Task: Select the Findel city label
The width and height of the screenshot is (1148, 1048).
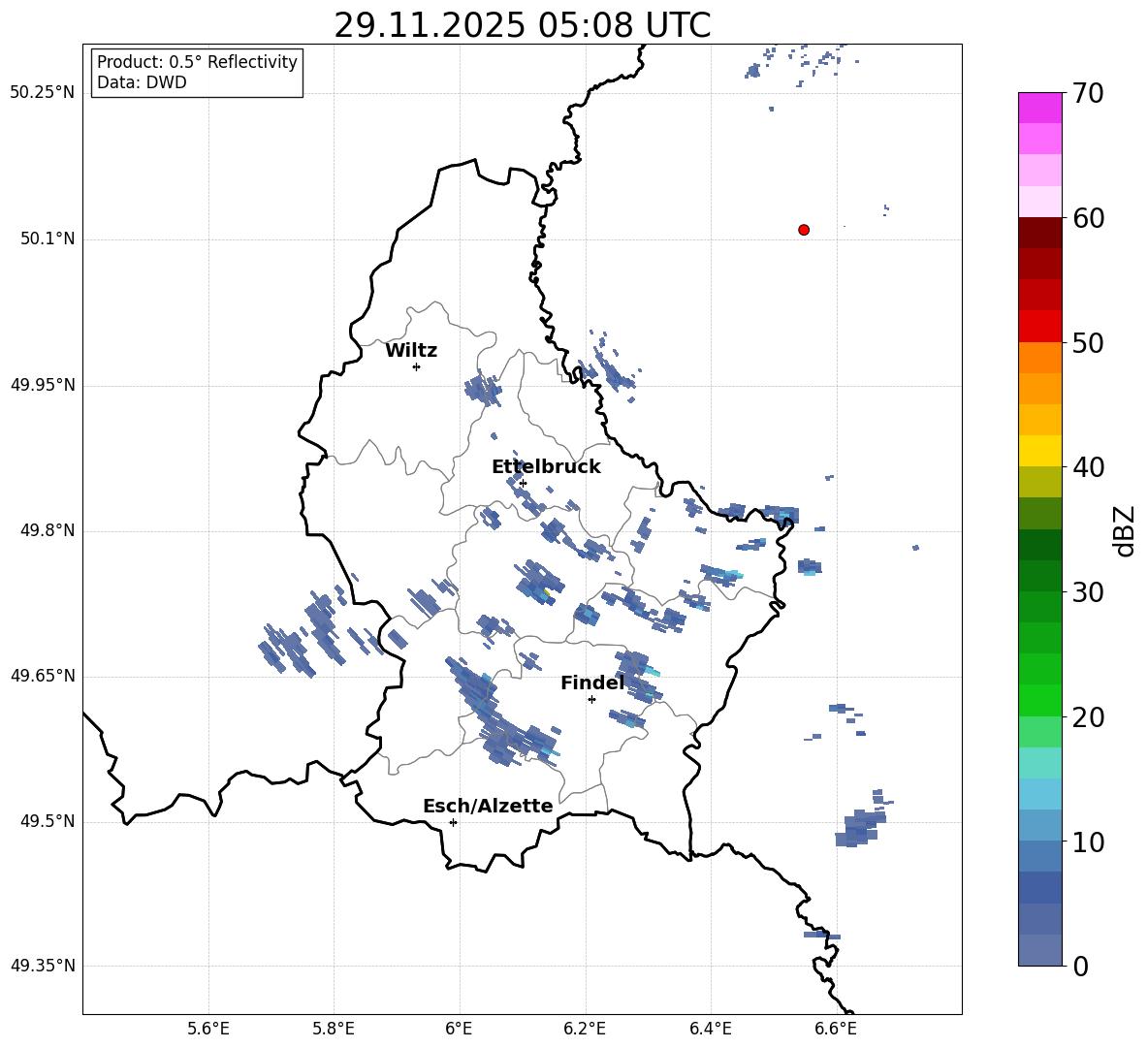Action: tap(592, 683)
